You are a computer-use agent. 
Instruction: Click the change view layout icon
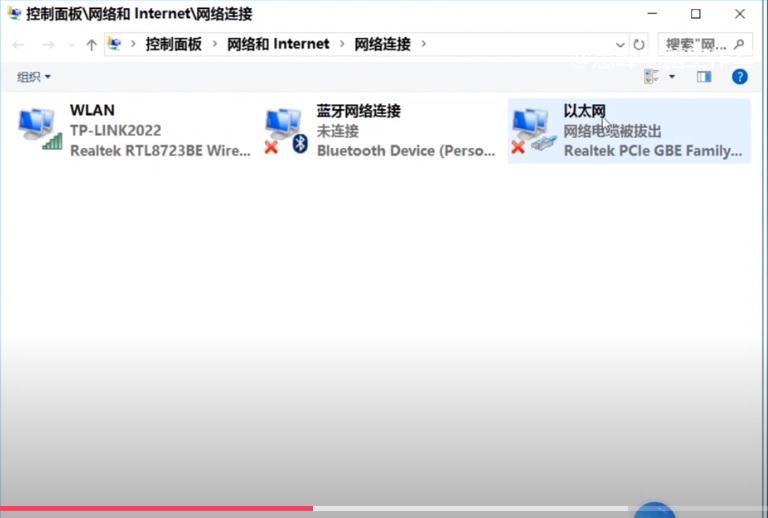coord(653,76)
